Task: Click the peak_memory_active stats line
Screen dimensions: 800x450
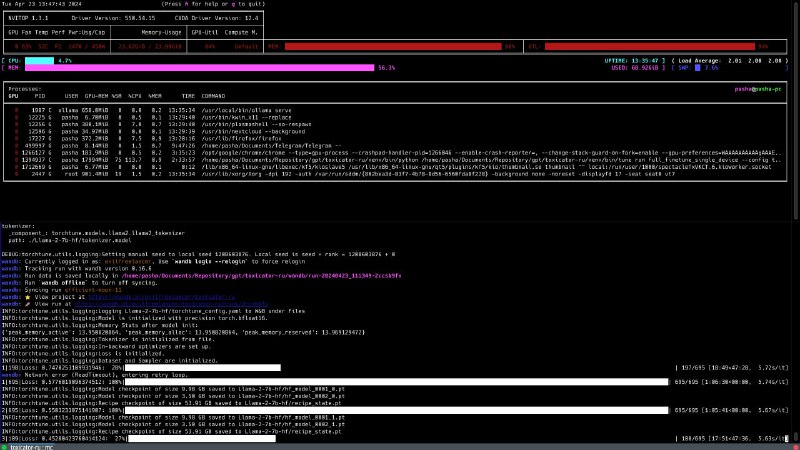Action: pyautogui.click(x=183, y=332)
